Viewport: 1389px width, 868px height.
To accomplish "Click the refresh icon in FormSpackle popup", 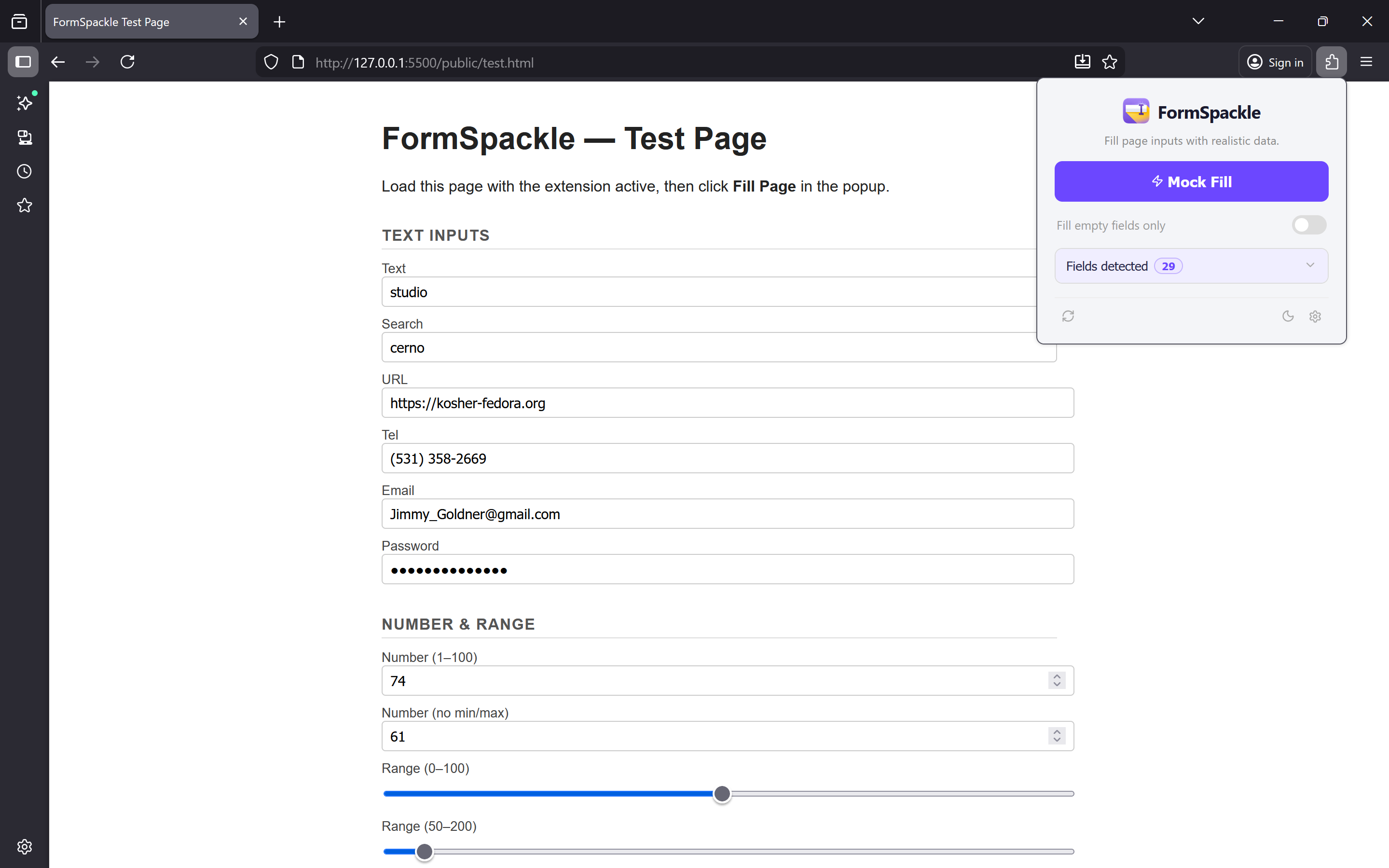I will pos(1068,317).
